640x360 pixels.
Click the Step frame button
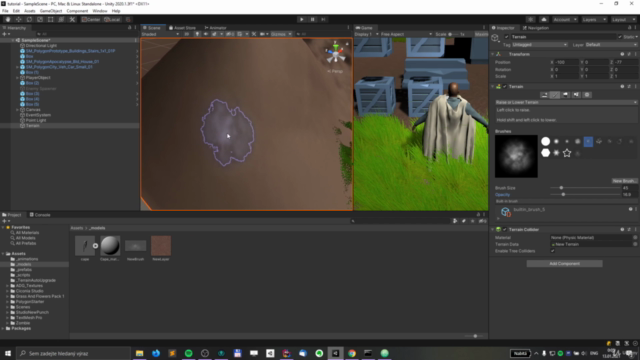pos(323,19)
